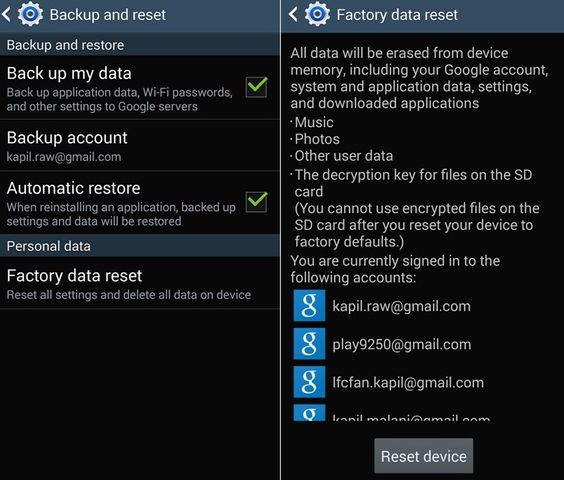Tap Google icon next to kapil.raw@gmail.com
This screenshot has width=564, height=480.
pyautogui.click(x=309, y=305)
